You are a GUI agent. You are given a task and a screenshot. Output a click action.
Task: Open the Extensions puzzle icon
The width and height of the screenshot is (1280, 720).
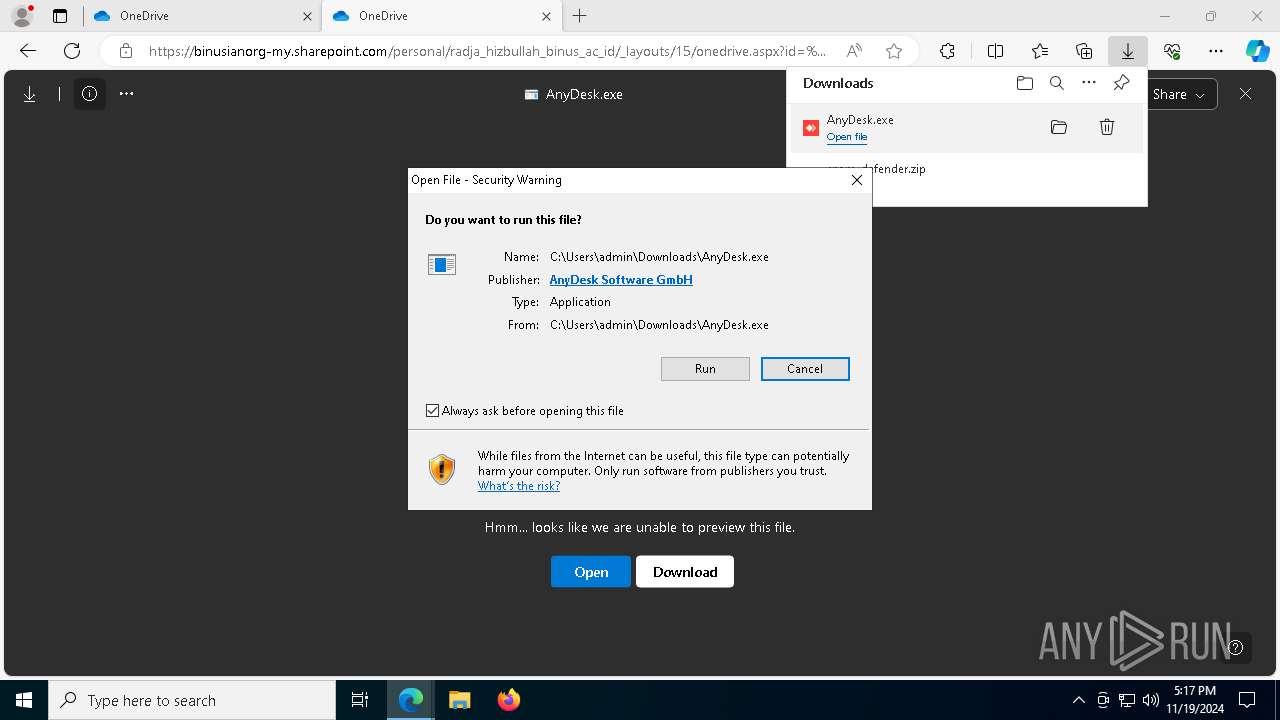947,51
